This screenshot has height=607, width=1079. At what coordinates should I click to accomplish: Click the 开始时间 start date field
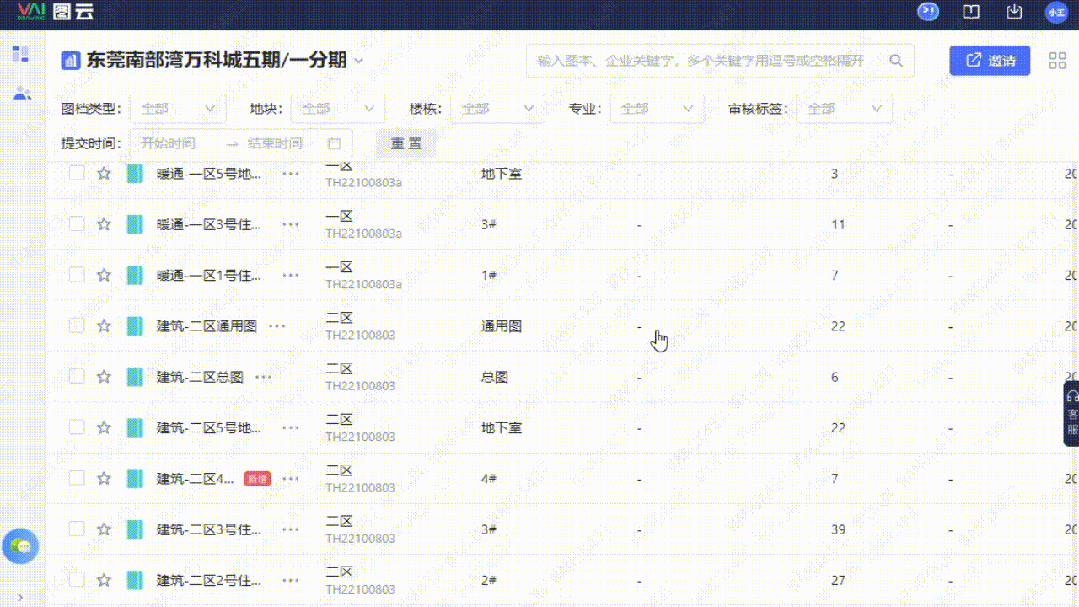(x=175, y=143)
